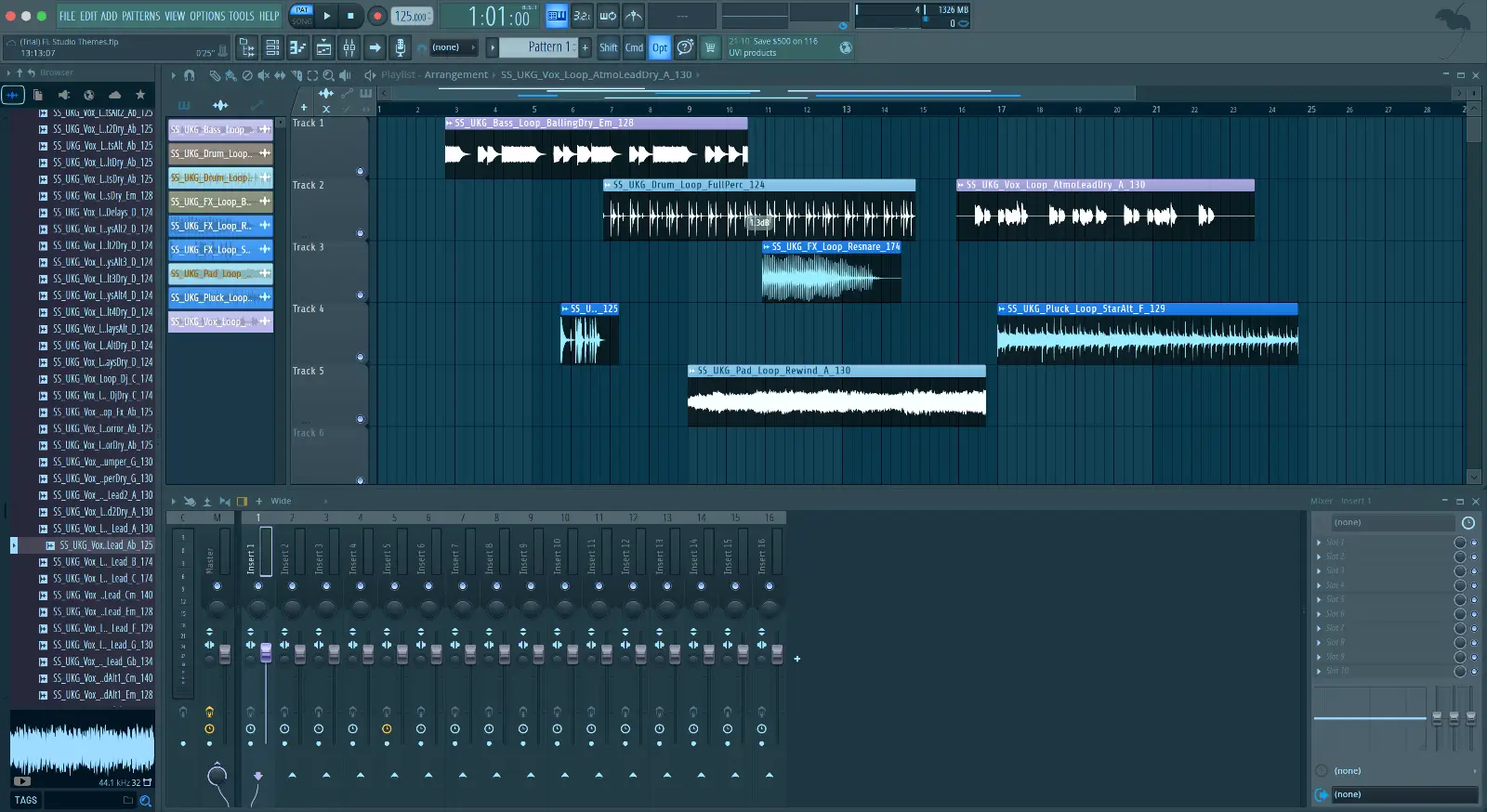Toggle the Mixer view icon
This screenshot has width=1487, height=812.
pyautogui.click(x=349, y=47)
